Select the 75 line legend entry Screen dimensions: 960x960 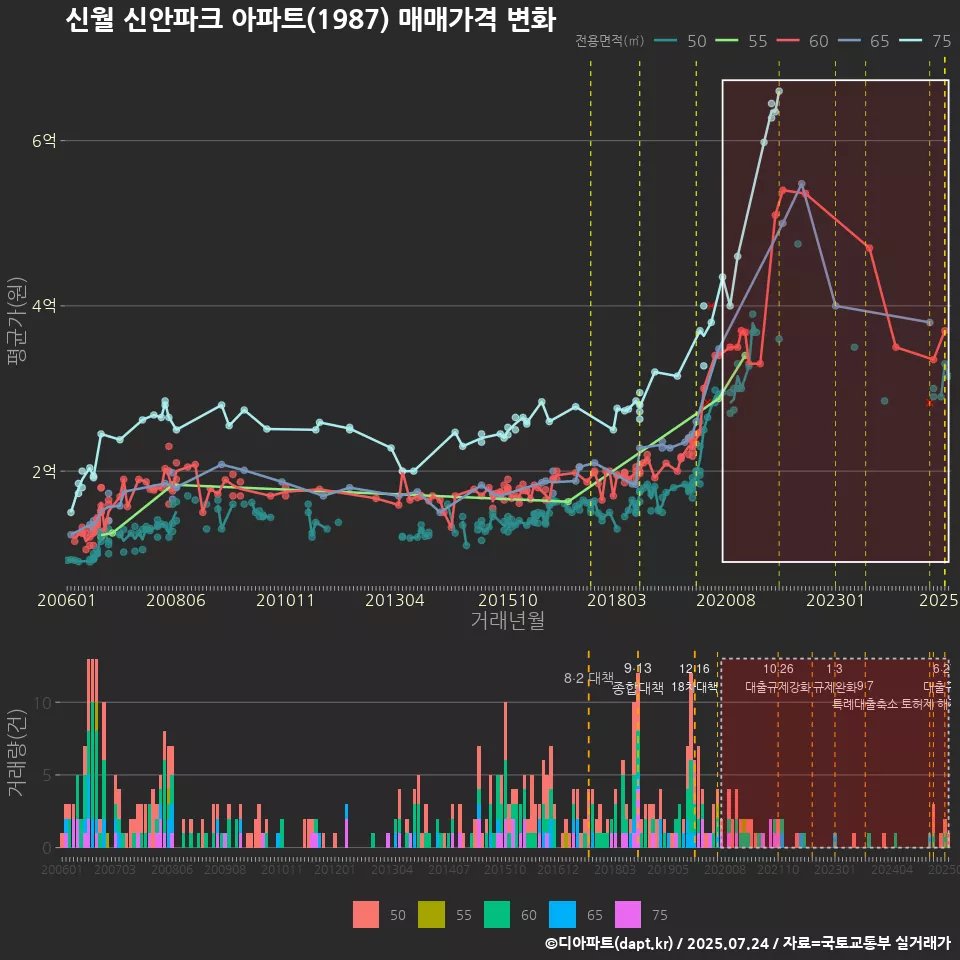(924, 41)
